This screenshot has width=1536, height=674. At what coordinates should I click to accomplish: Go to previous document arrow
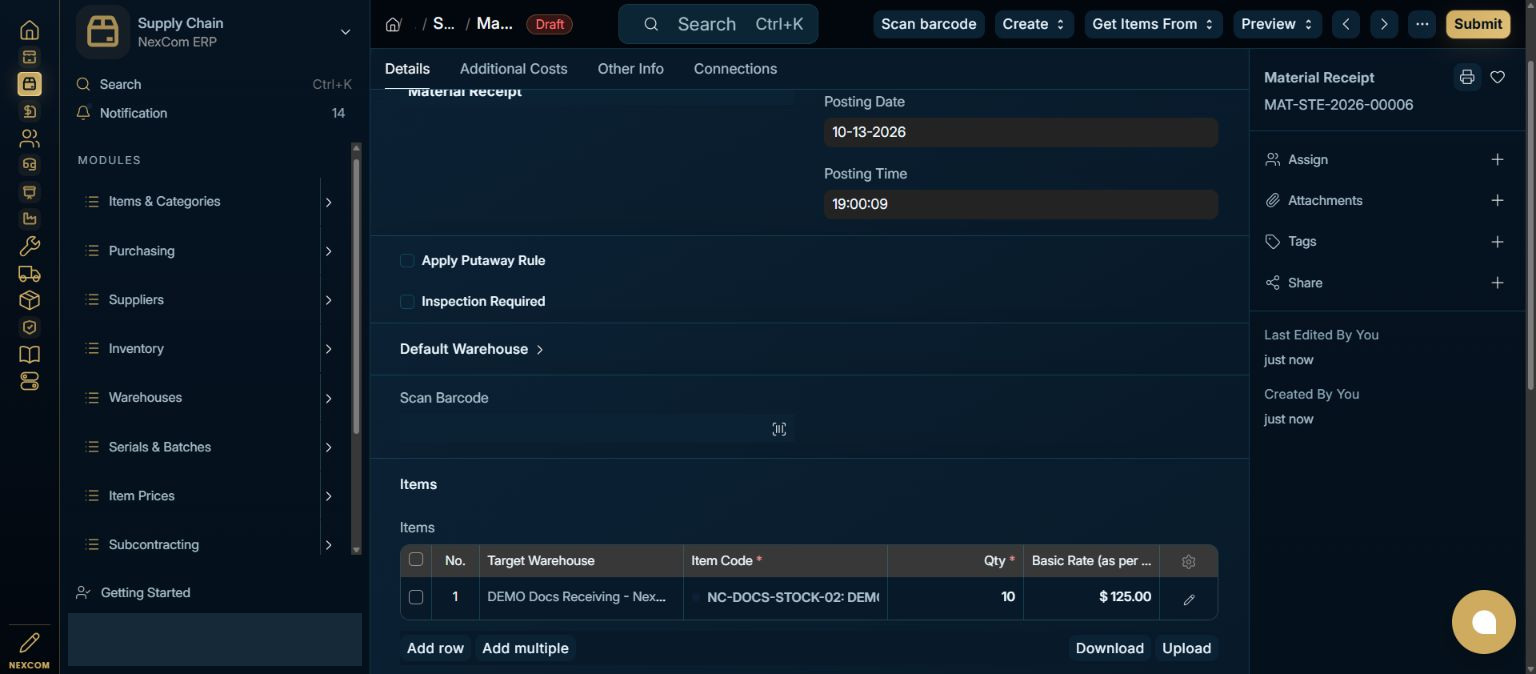[1346, 24]
